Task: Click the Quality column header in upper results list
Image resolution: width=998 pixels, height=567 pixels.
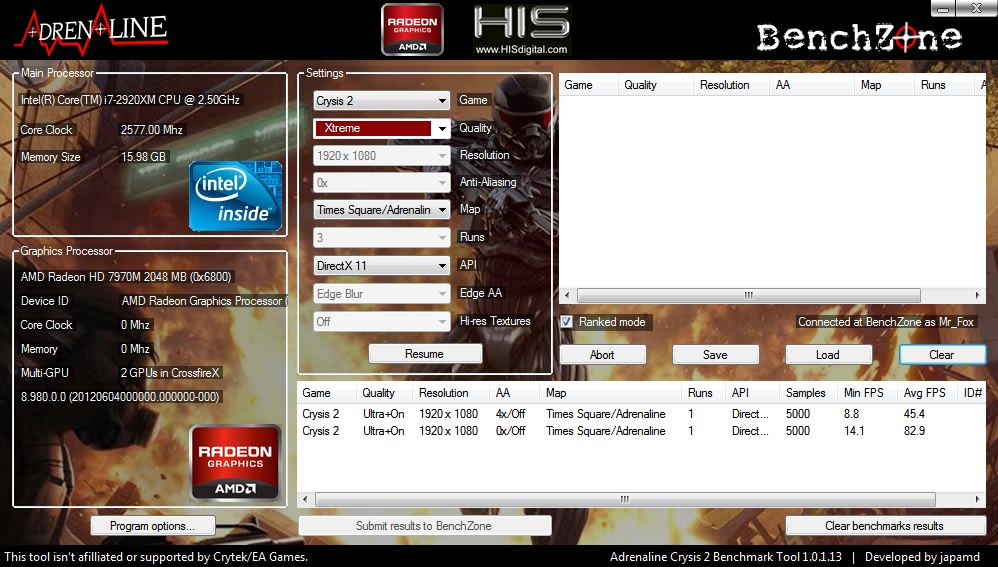Action: (x=655, y=85)
